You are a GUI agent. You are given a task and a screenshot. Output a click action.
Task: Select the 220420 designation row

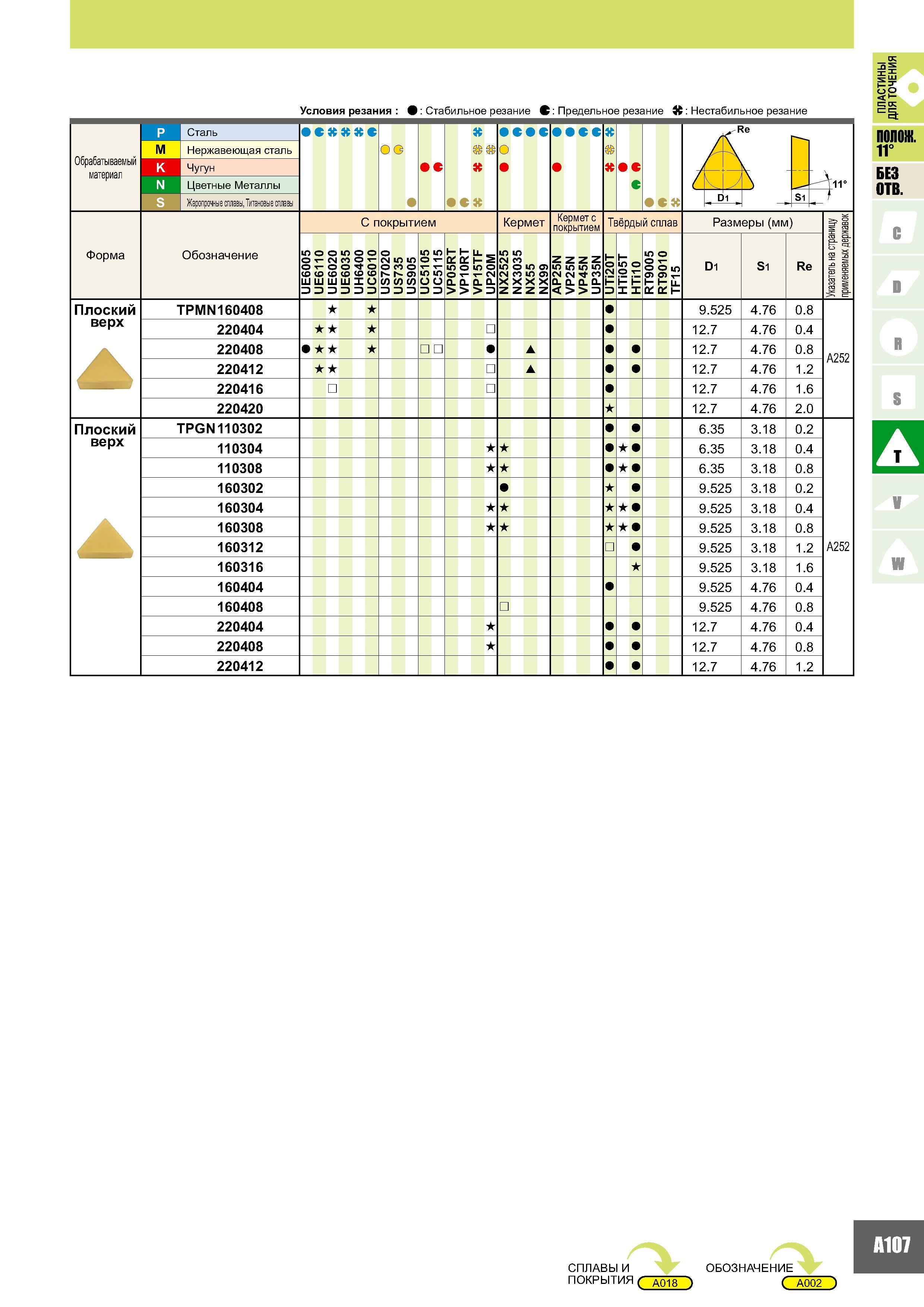click(240, 409)
